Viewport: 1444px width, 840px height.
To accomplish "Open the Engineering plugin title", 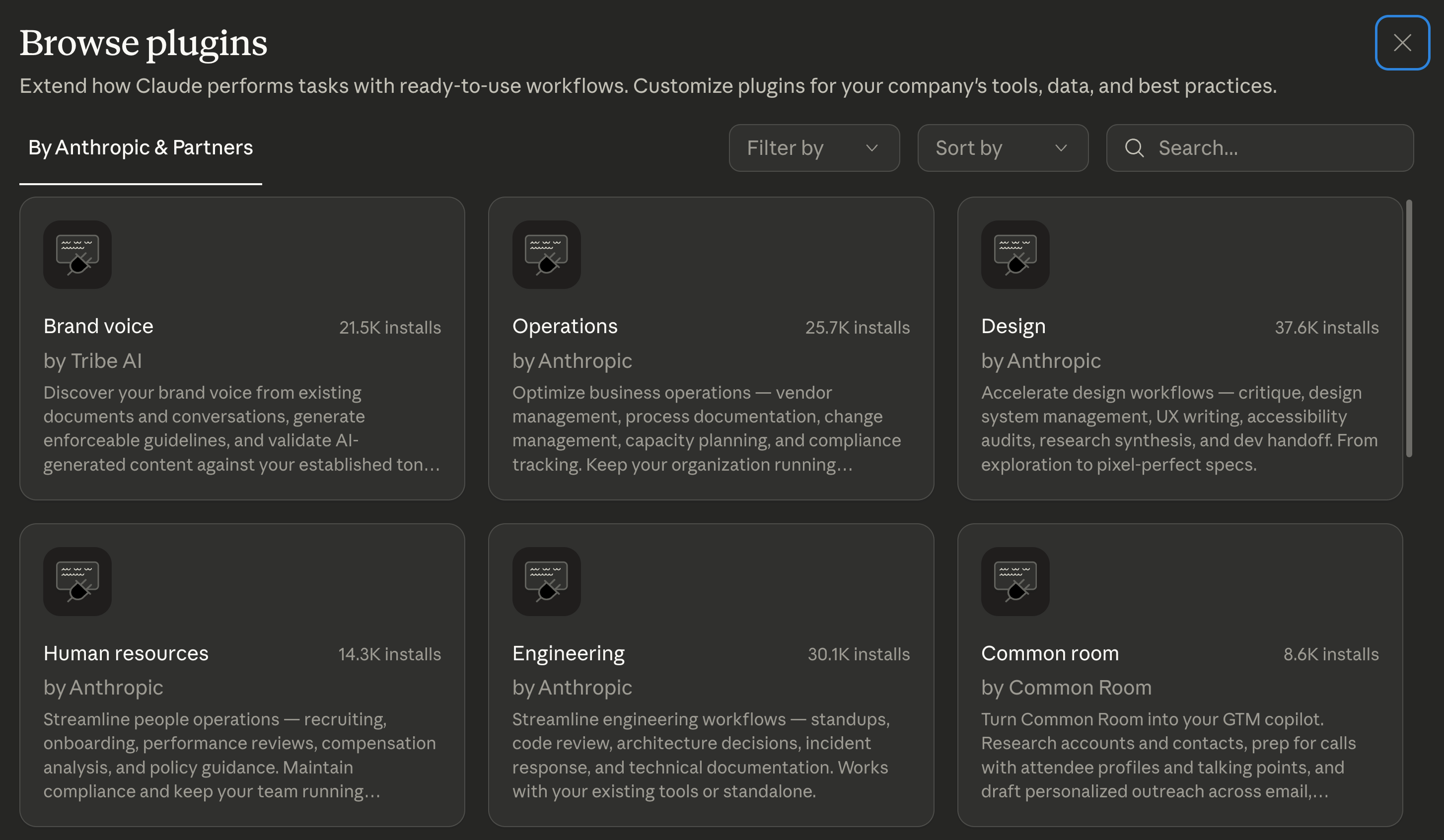I will point(568,653).
